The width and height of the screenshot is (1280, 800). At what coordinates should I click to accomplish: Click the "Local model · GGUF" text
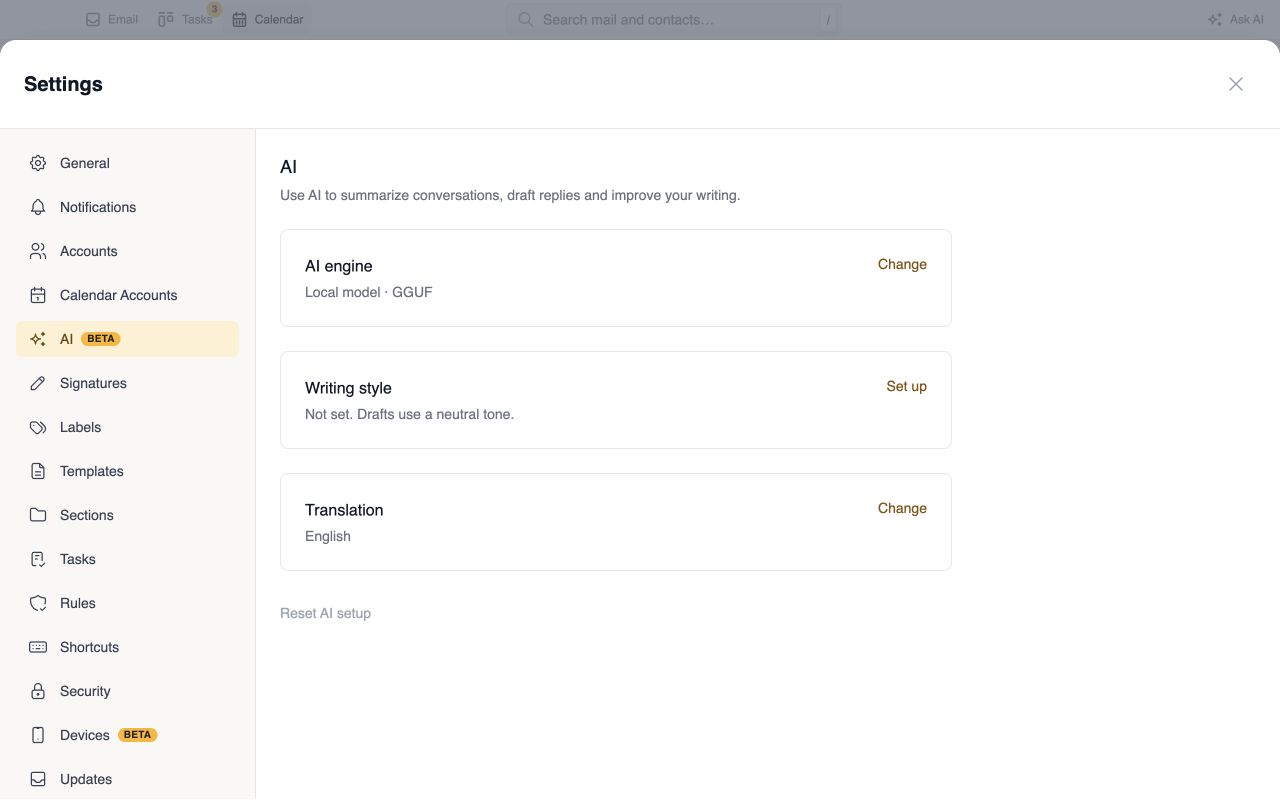coord(369,292)
